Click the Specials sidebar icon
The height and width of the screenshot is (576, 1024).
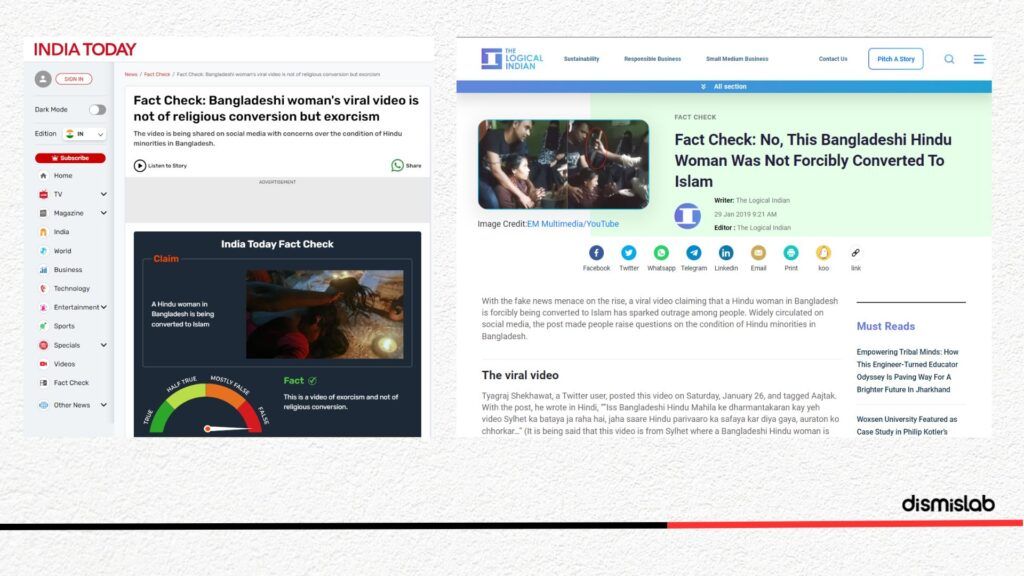pos(43,345)
